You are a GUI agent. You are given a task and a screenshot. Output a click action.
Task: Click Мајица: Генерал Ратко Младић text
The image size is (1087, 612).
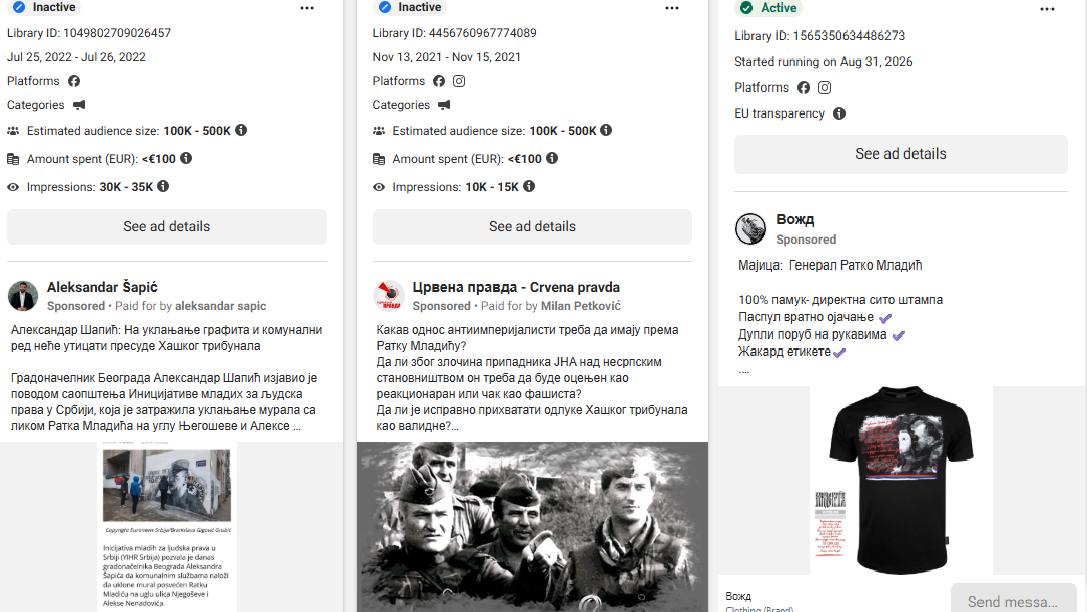pos(830,265)
